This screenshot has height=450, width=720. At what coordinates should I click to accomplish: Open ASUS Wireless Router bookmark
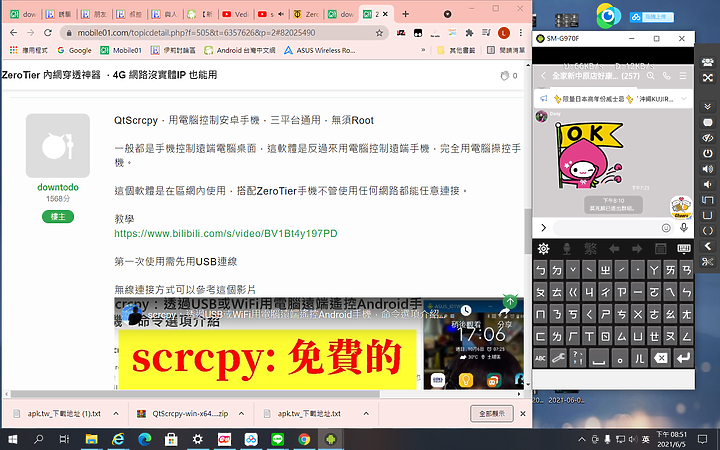[320, 50]
